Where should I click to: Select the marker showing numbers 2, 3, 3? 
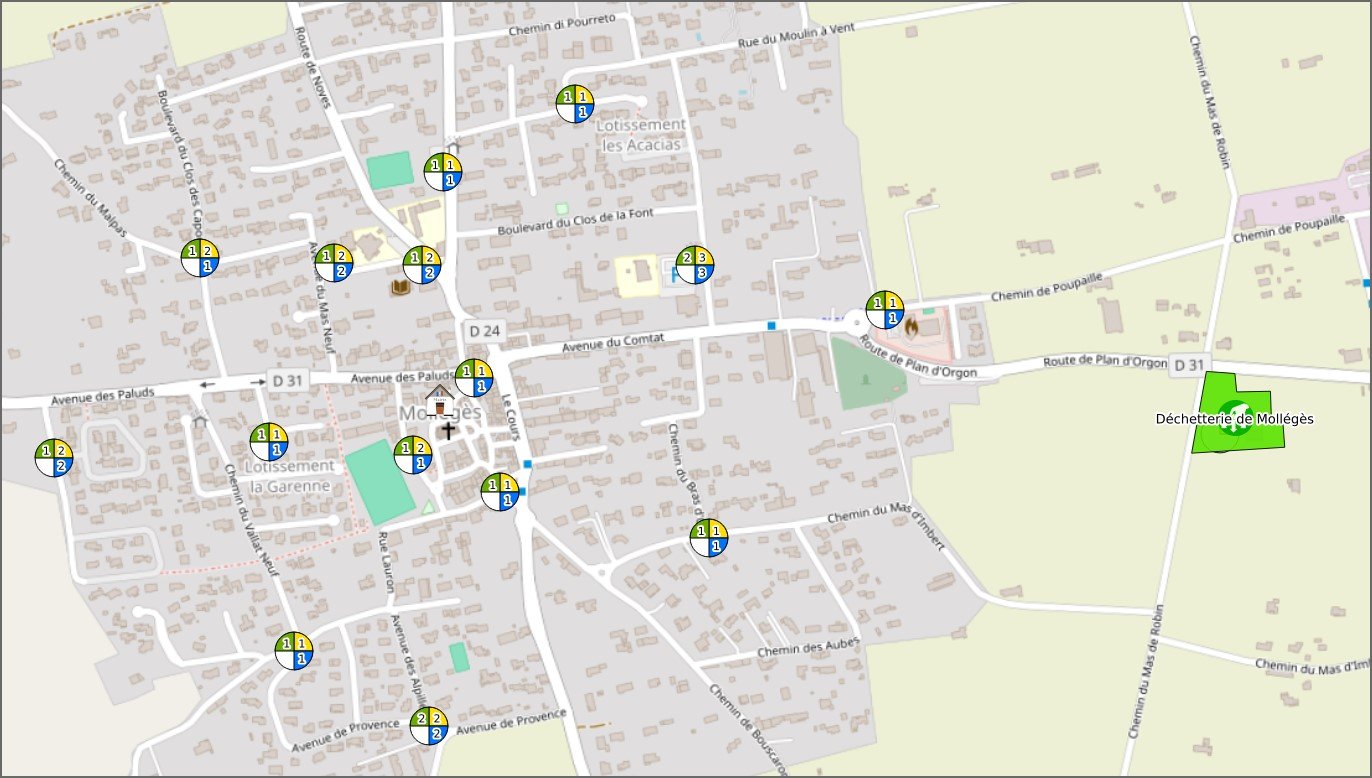pos(695,264)
